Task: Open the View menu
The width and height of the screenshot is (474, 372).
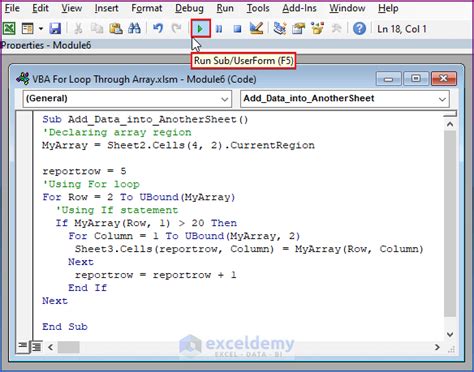Action: click(71, 8)
